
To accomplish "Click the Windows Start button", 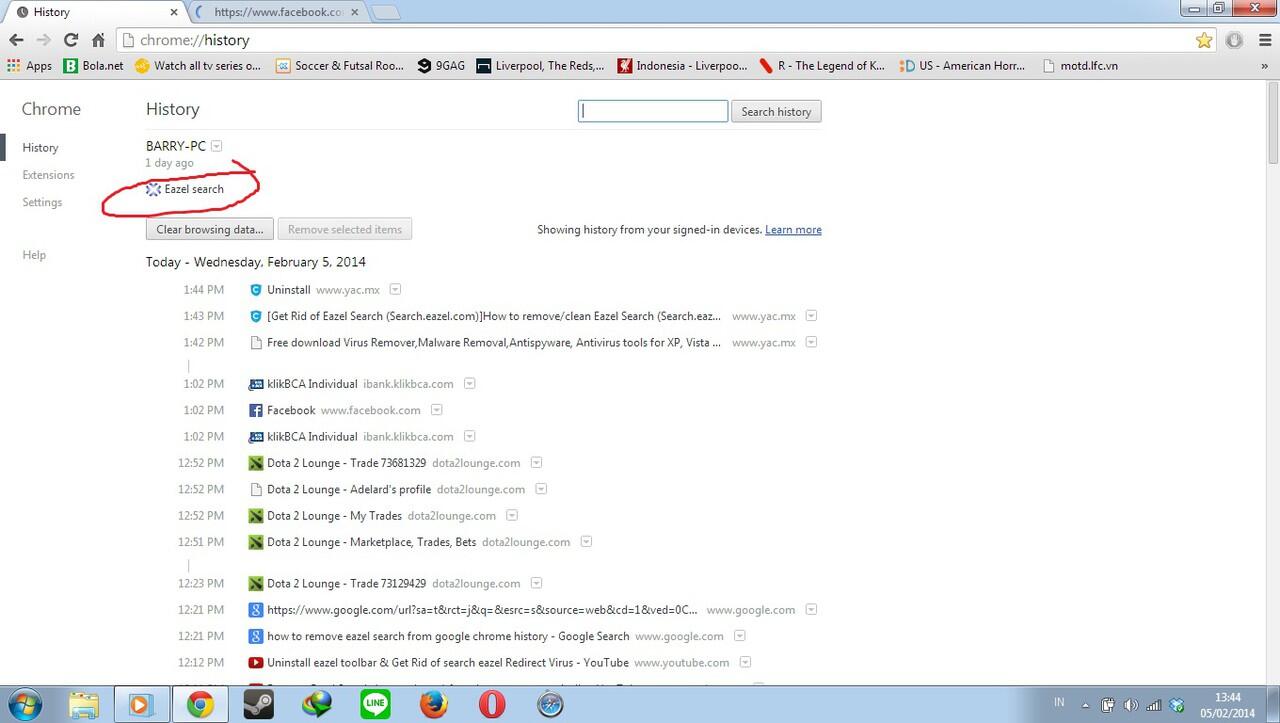I will tap(23, 705).
